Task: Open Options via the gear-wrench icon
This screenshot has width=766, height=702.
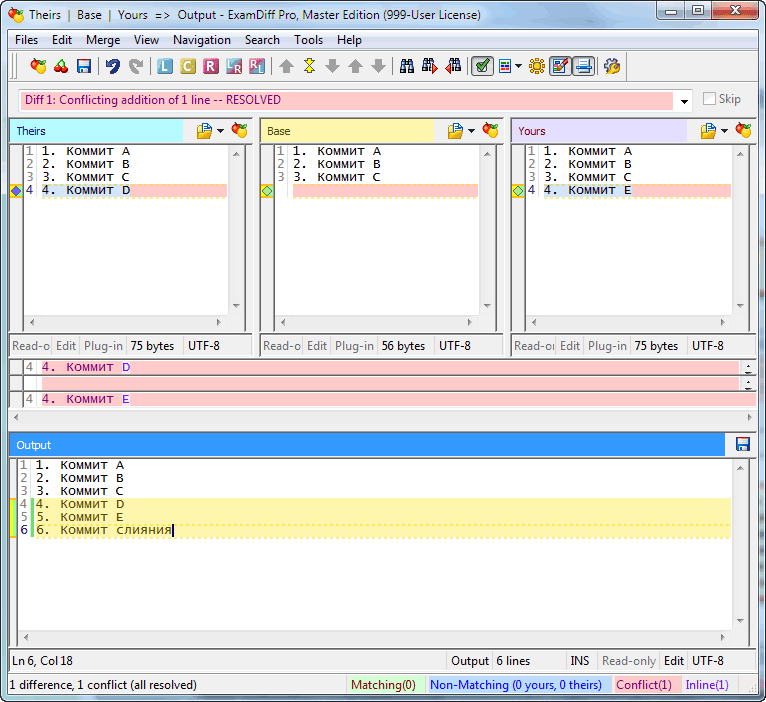Action: click(x=612, y=66)
